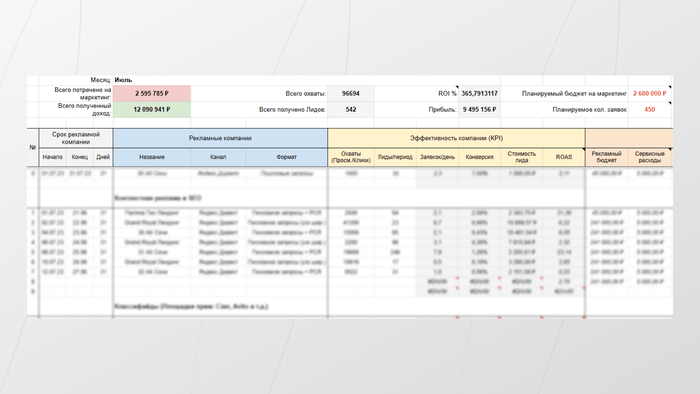Click the "Прибыль:" label
Viewport: 700px width, 394px height.
pyautogui.click(x=443, y=110)
